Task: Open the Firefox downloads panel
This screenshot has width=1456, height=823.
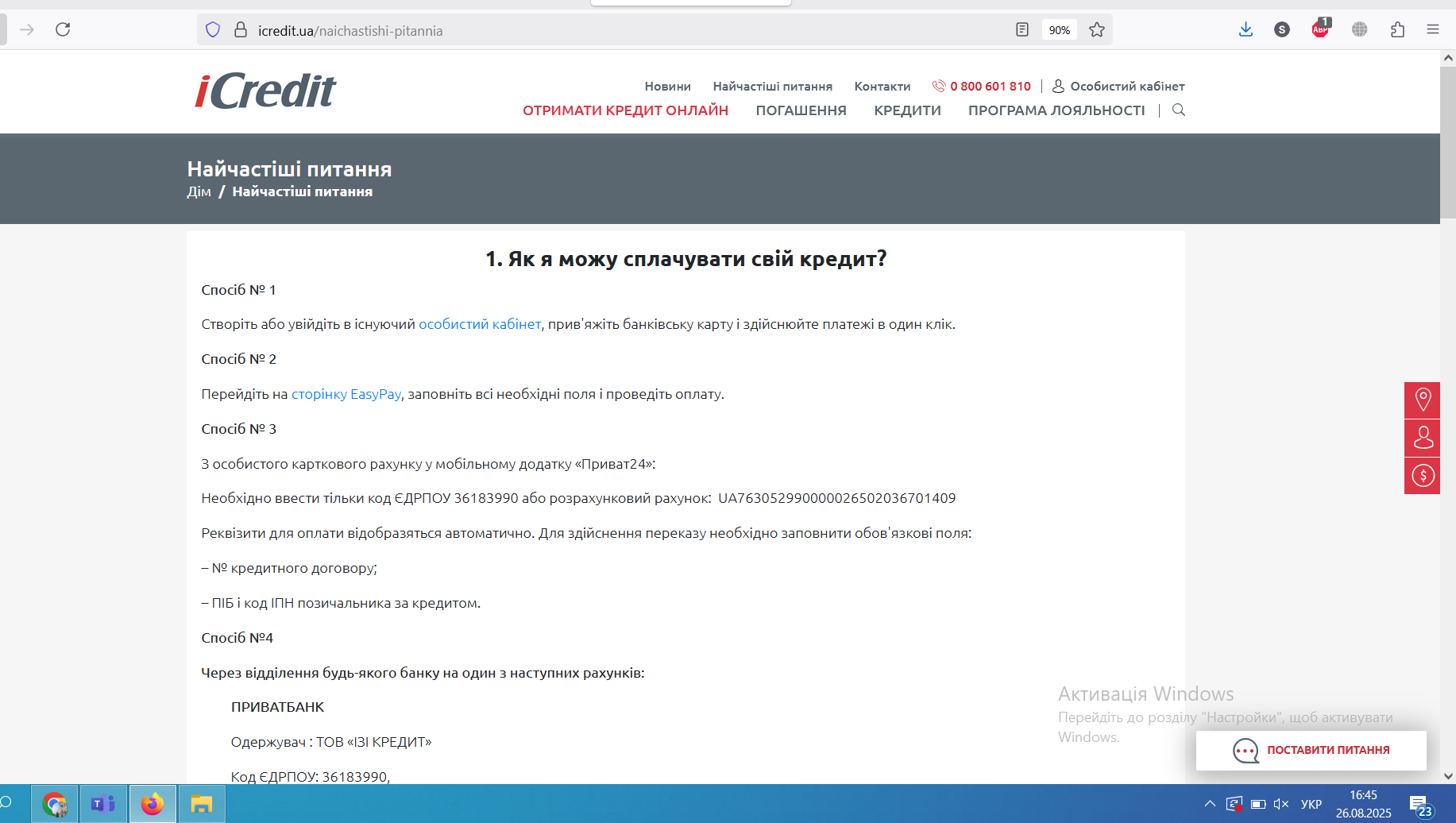Action: tap(1246, 29)
